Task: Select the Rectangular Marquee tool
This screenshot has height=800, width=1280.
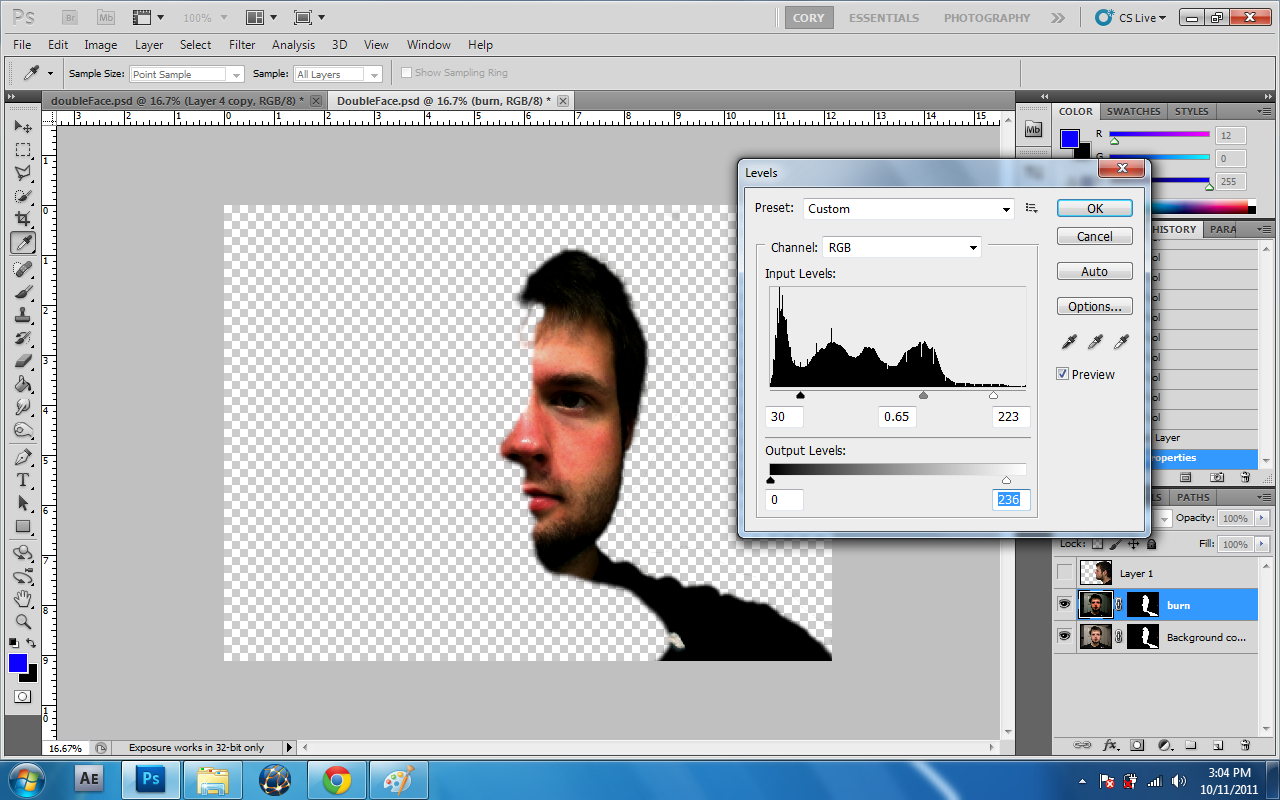Action: click(22, 150)
